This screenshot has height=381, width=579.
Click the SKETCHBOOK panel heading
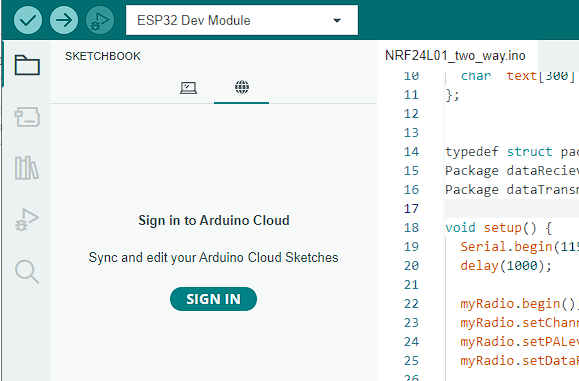(x=103, y=56)
